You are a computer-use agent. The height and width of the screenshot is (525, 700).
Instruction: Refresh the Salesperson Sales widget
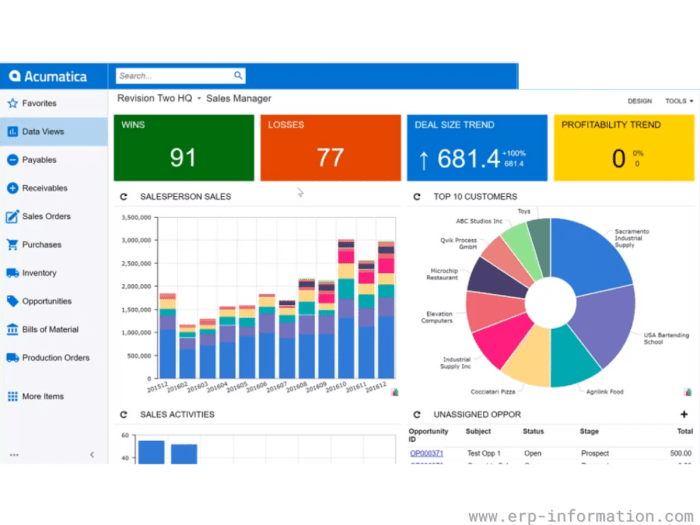[124, 197]
